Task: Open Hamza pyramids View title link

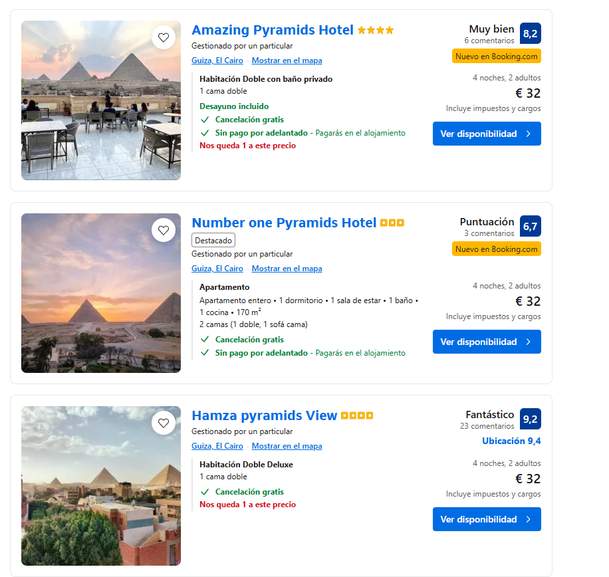Action: pos(264,415)
